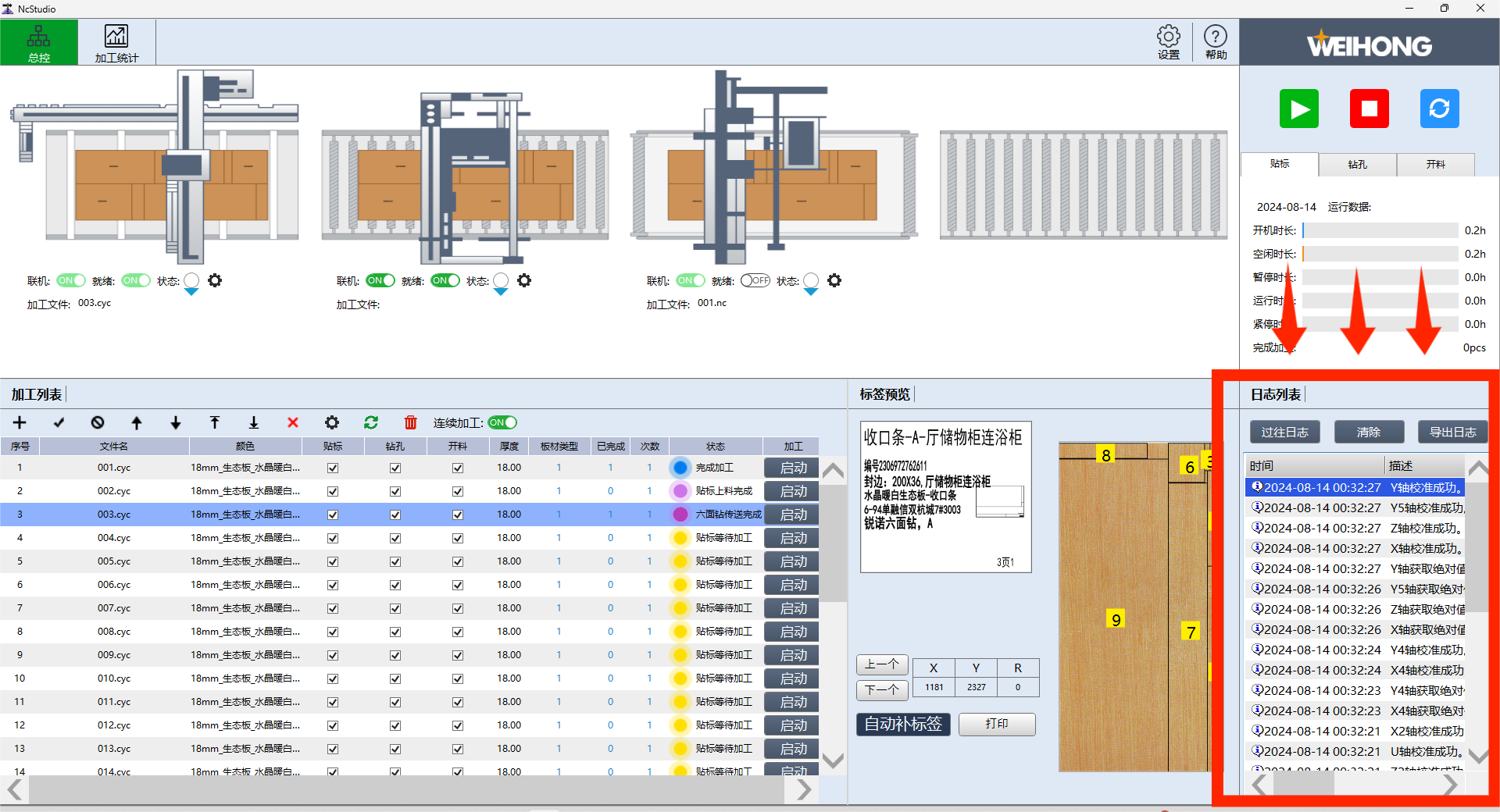Expand second machine's 状态 dropdown arrow
1500x812 pixels.
501,292
